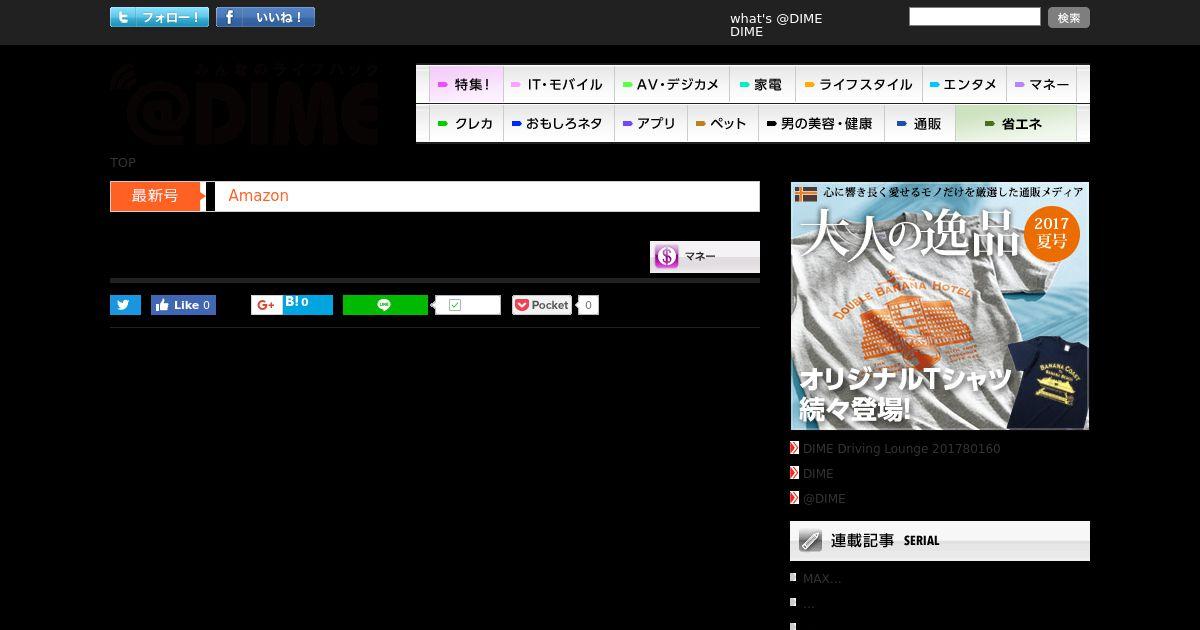Open the 通販 category
This screenshot has height=630, width=1200.
(920, 123)
